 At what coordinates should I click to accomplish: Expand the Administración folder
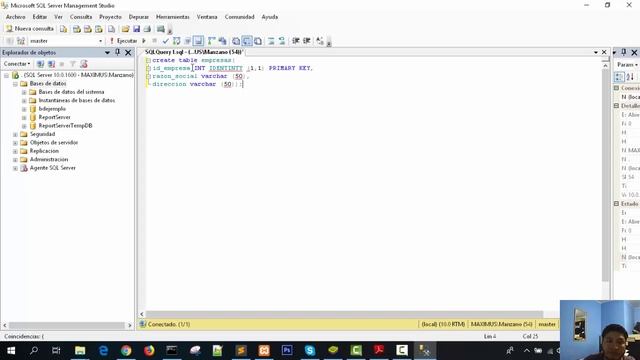pos(15,160)
